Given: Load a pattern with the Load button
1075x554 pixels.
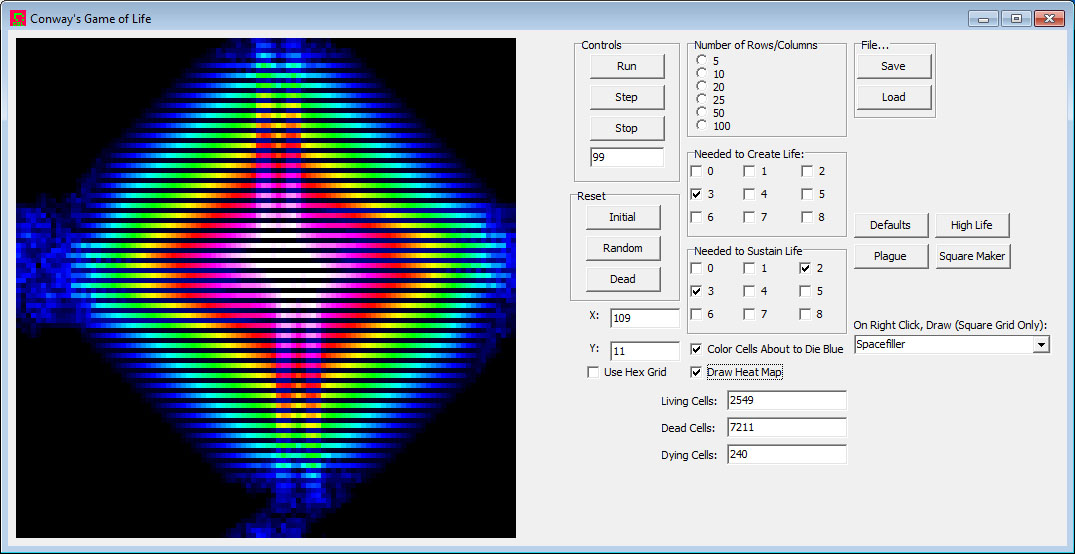Looking at the screenshot, I should (893, 97).
